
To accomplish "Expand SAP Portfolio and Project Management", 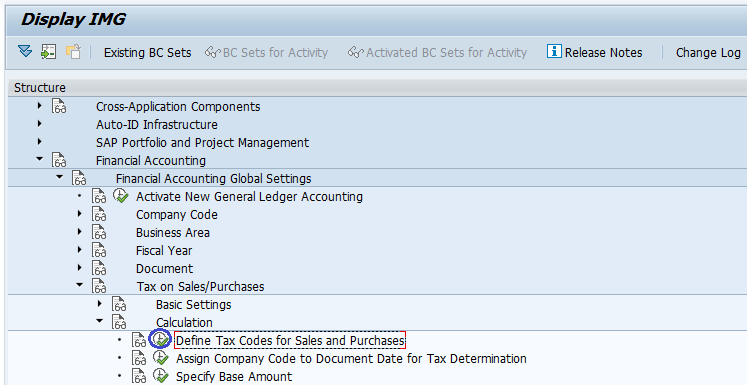I will point(40,142).
